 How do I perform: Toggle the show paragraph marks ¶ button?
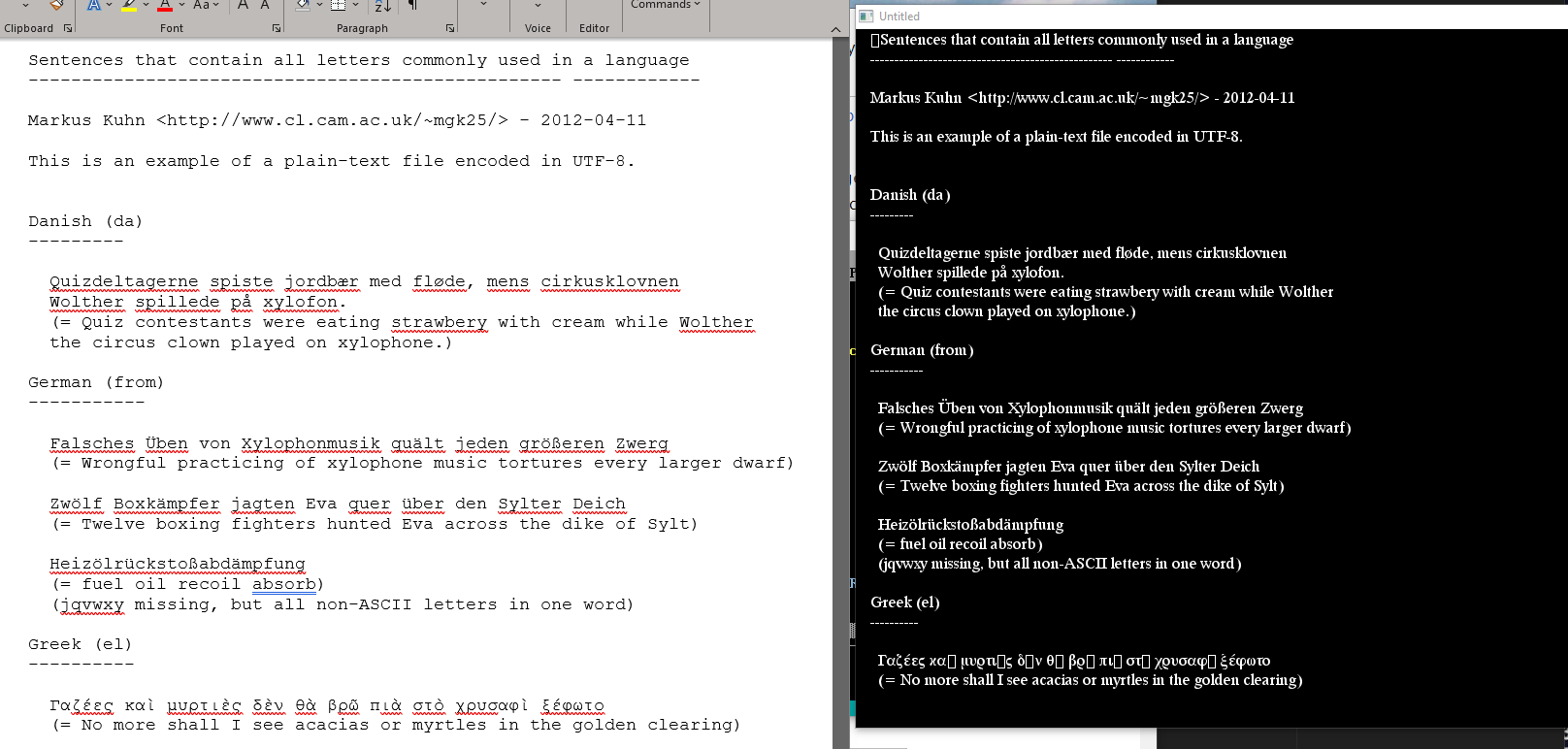click(x=413, y=5)
